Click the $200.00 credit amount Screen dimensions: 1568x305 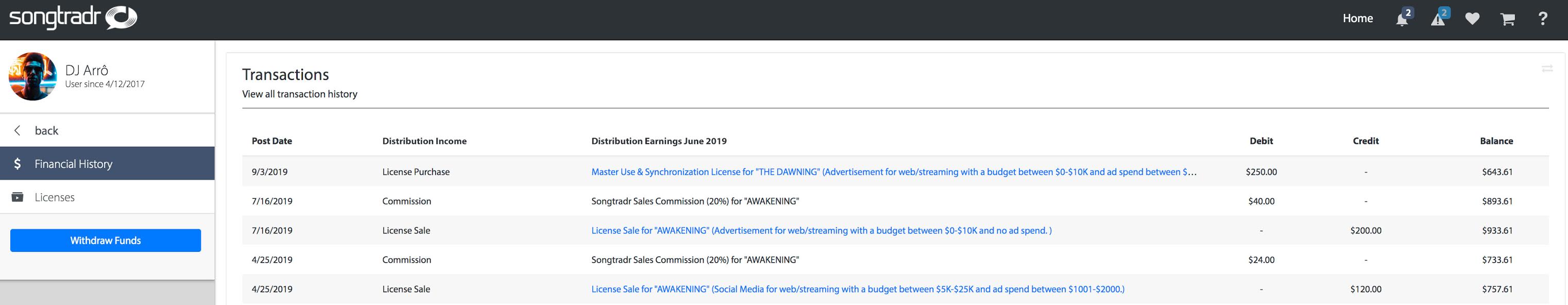pyautogui.click(x=1366, y=231)
